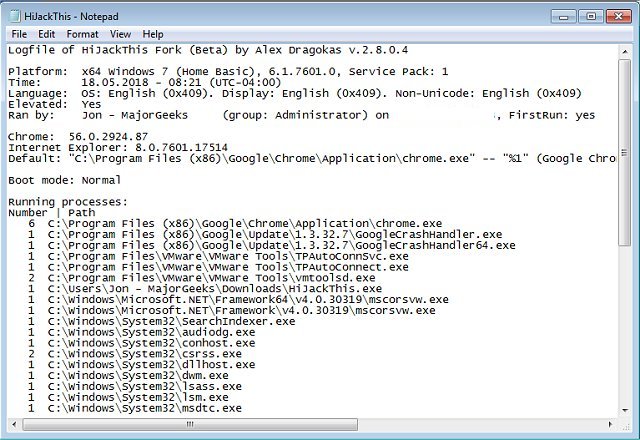Click the horizontal scrollbar right arrow
The width and height of the screenshot is (640, 440).
[610, 424]
